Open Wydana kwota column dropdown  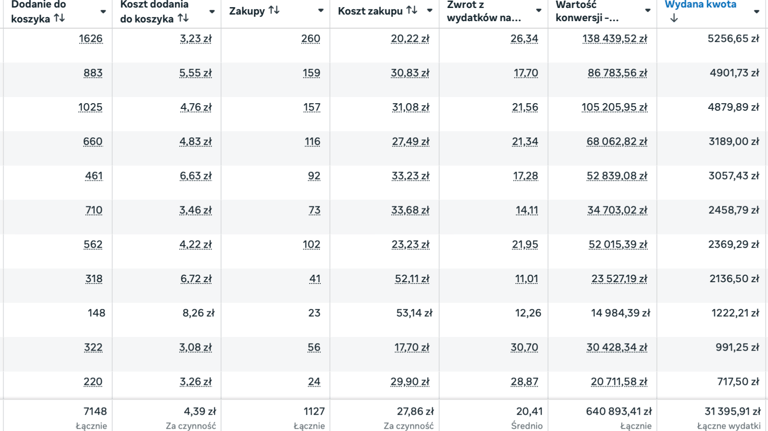[x=756, y=11]
